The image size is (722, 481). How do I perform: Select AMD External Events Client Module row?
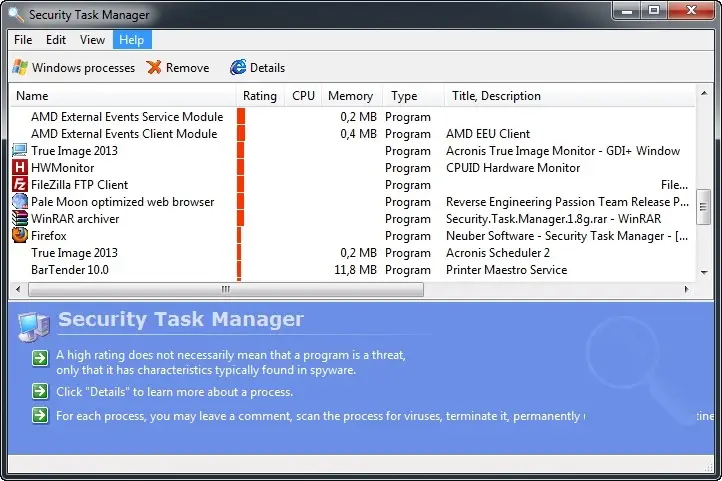[x=352, y=133]
